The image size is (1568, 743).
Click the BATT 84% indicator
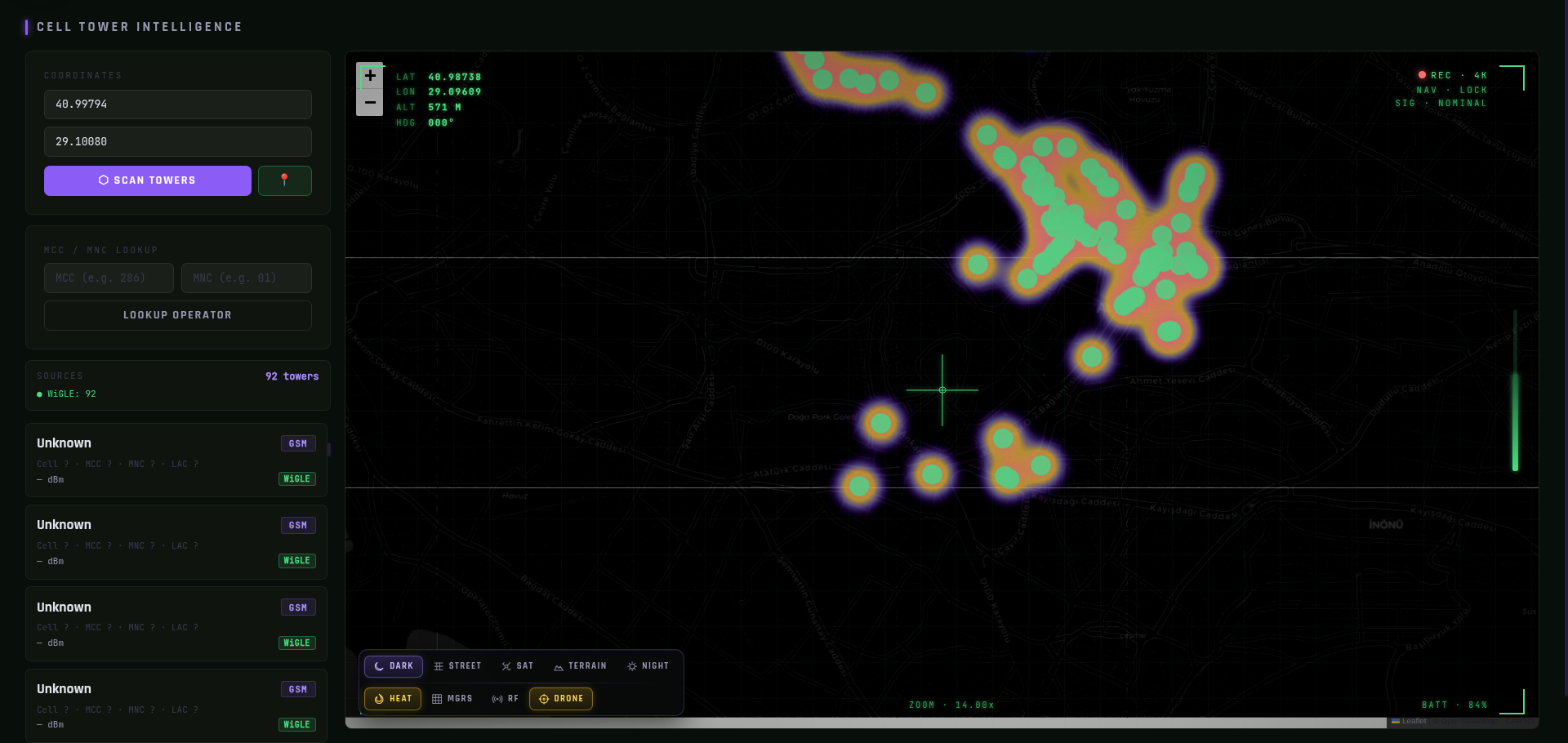click(x=1454, y=705)
